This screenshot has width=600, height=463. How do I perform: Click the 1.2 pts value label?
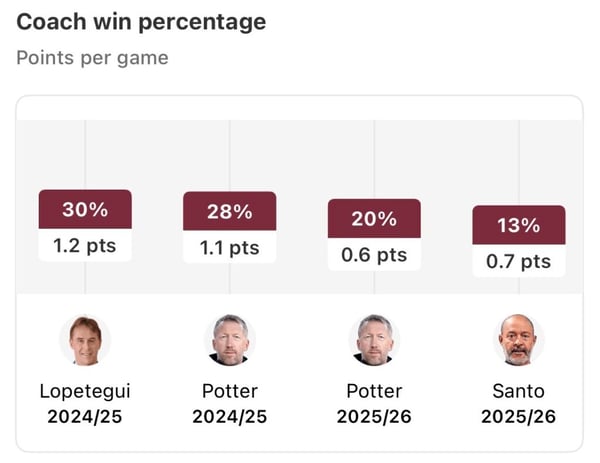[85, 245]
